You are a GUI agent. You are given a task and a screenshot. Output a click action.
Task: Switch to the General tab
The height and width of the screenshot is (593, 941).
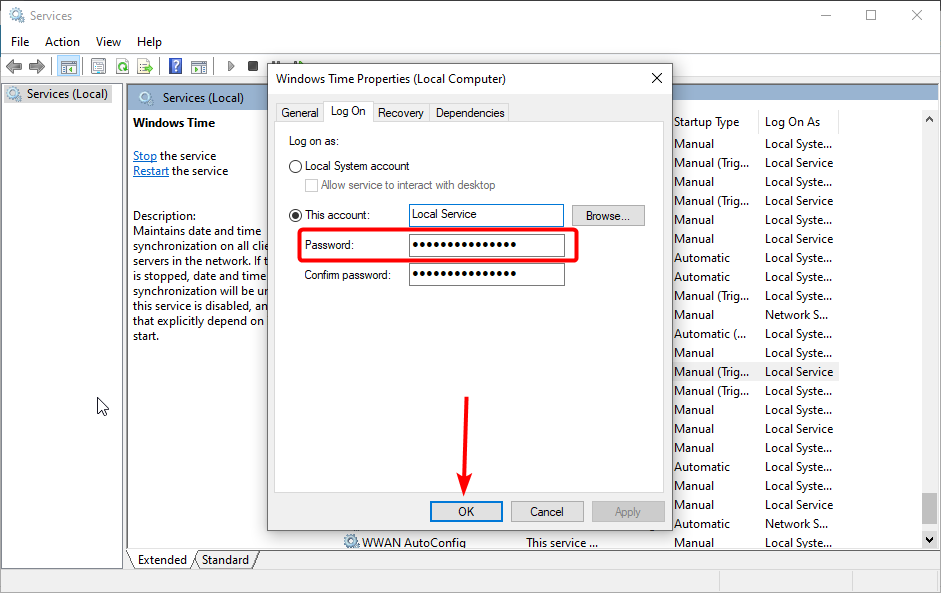299,113
